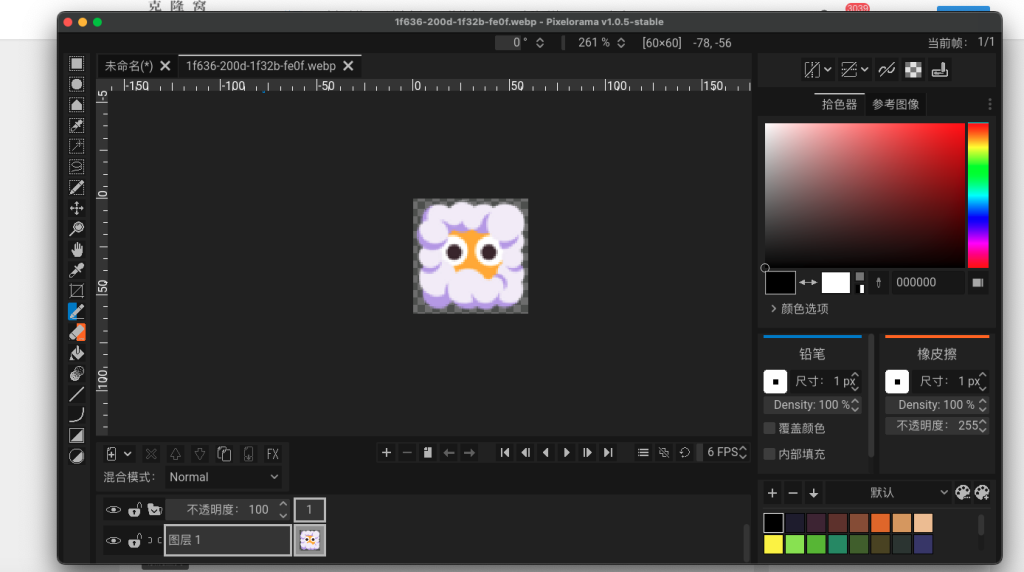Select the lasso selection tool

click(76, 167)
